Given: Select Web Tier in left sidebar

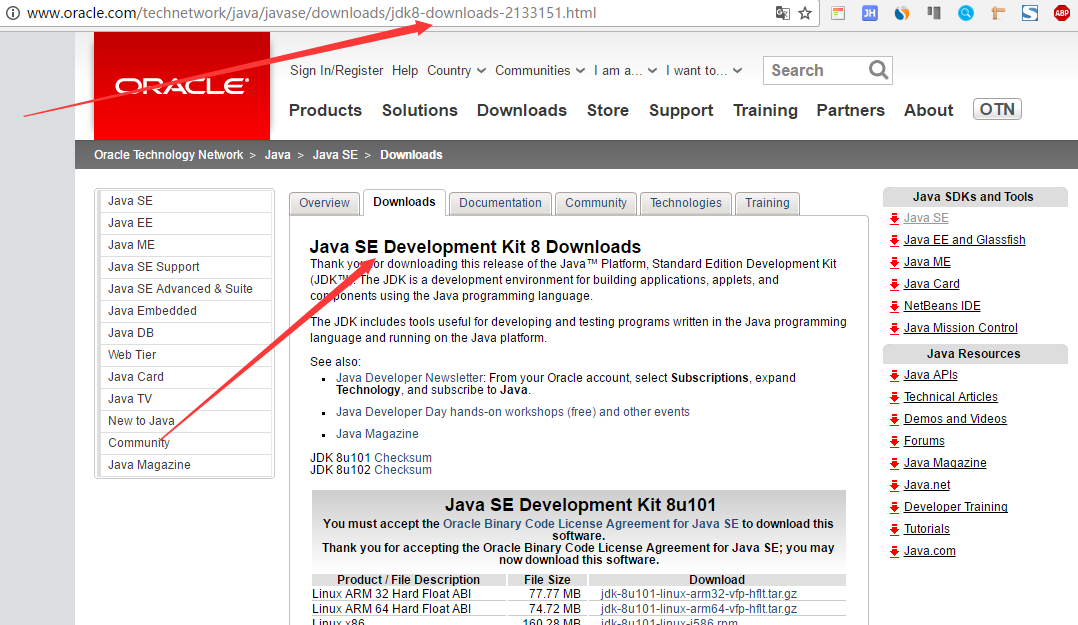Looking at the screenshot, I should pos(184,355).
